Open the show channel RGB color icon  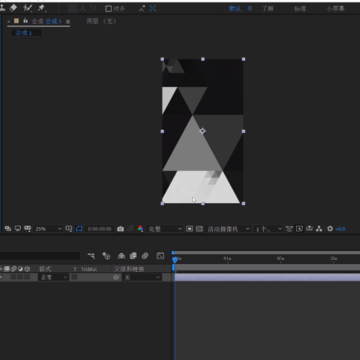coord(140,229)
